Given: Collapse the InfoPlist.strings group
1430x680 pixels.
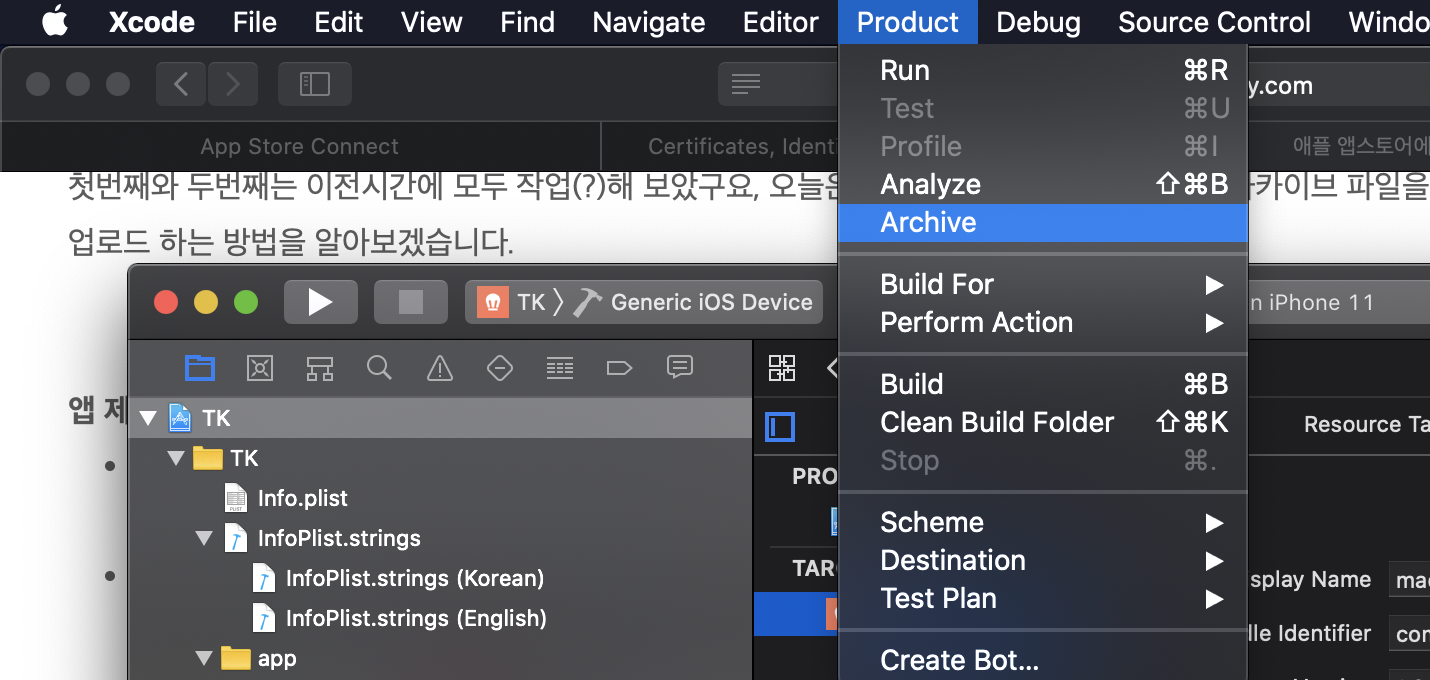Looking at the screenshot, I should (205, 538).
